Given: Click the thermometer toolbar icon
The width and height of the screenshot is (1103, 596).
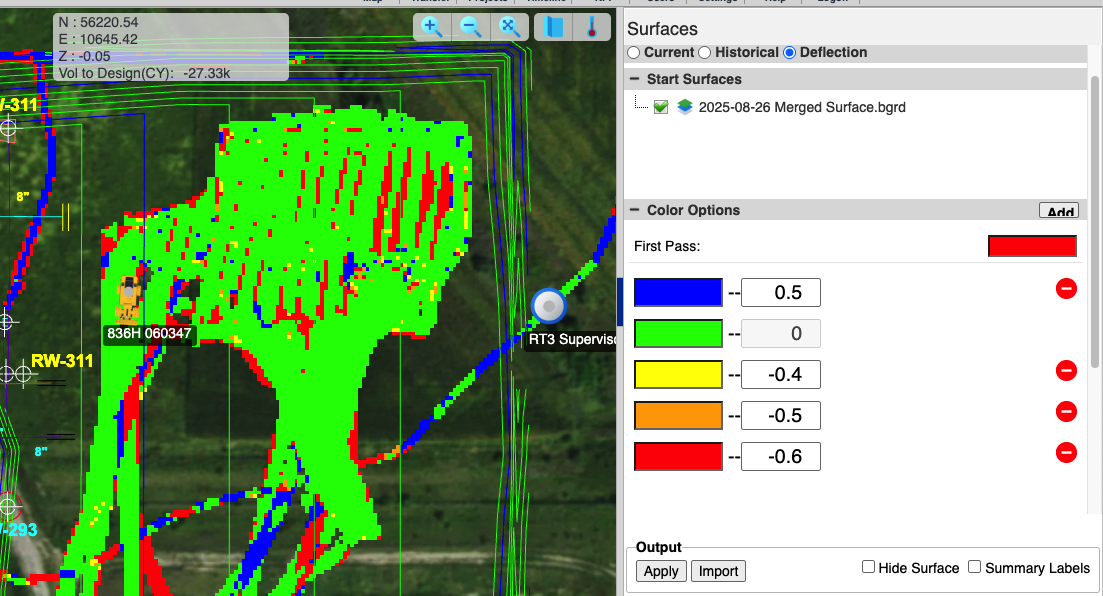Looking at the screenshot, I should [x=592, y=27].
